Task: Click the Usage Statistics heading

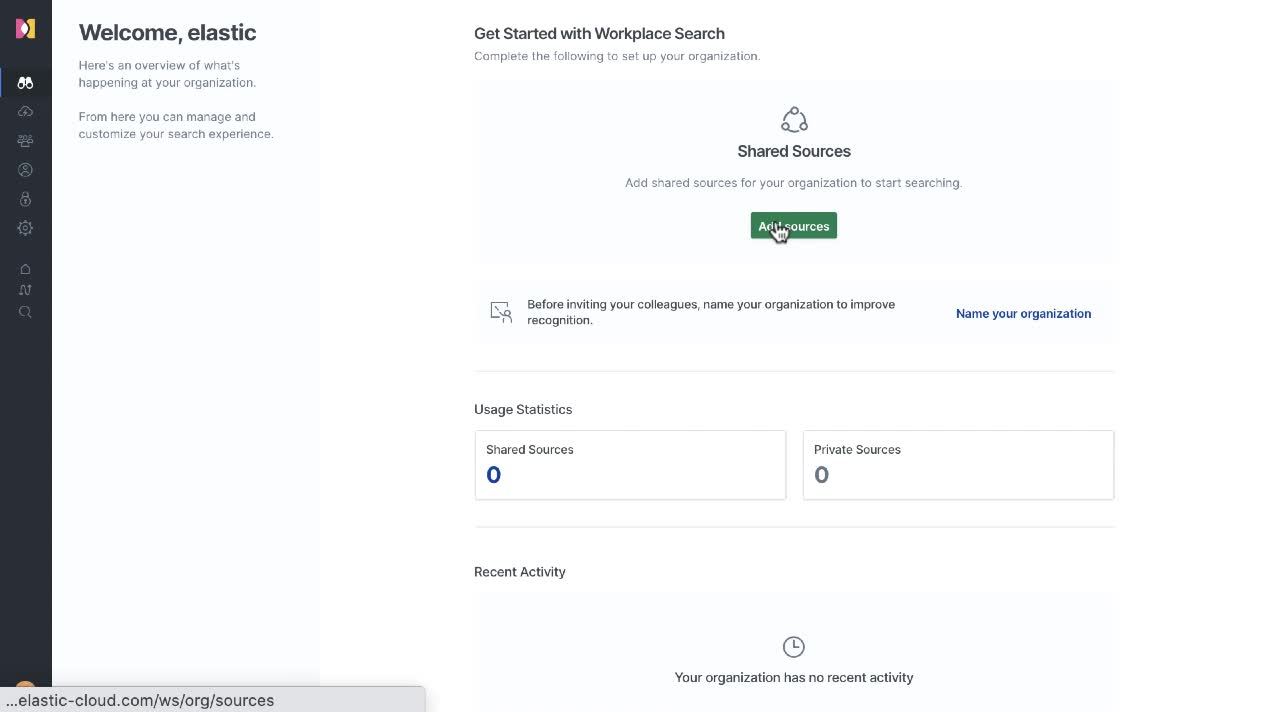Action: (523, 409)
